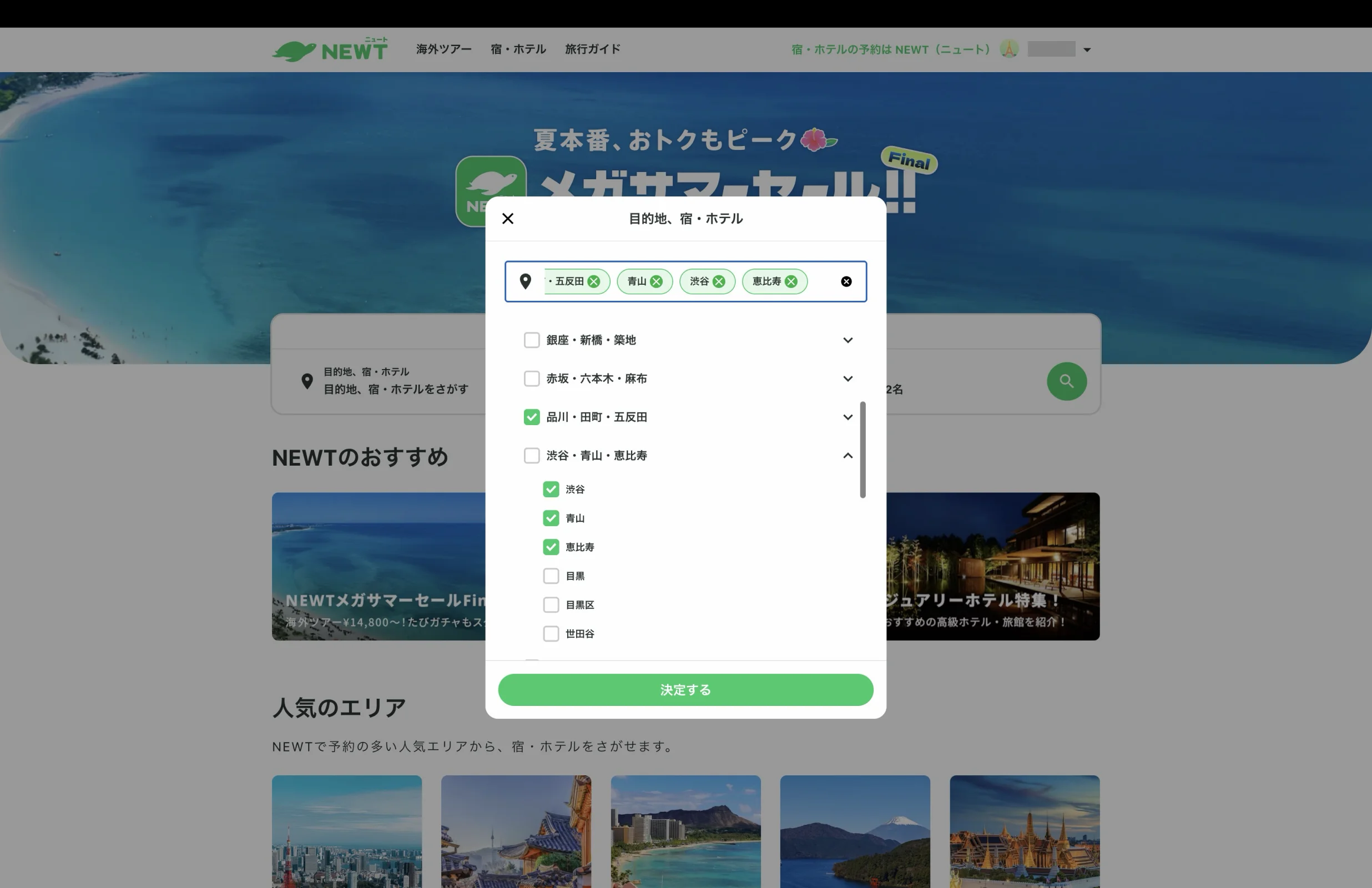Confirm selection with 決定する button
Image resolution: width=1372 pixels, height=888 pixels.
tap(685, 690)
